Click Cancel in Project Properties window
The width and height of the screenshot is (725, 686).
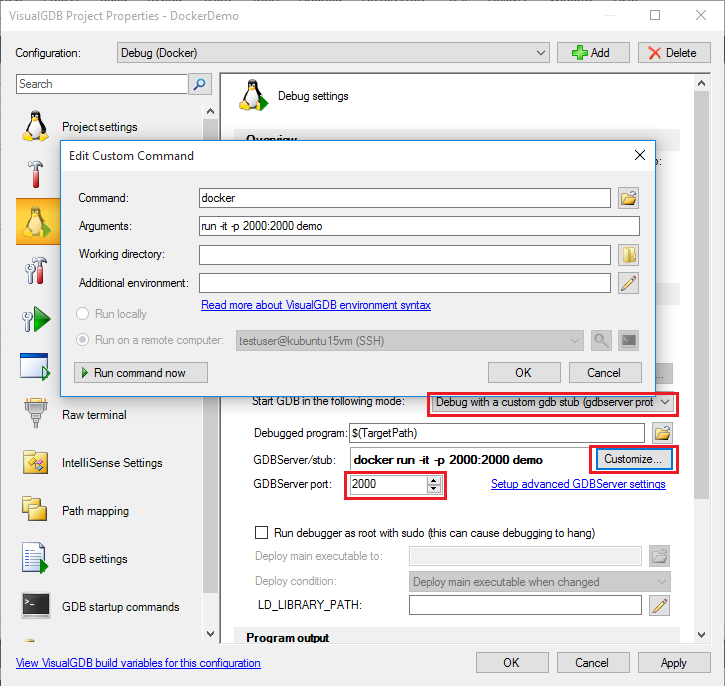593,663
